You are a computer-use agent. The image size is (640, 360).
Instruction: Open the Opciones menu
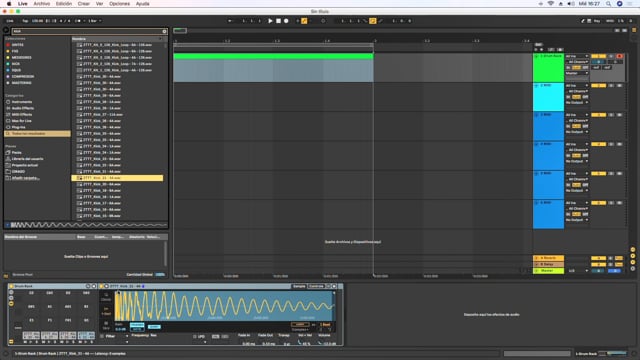(120, 4)
